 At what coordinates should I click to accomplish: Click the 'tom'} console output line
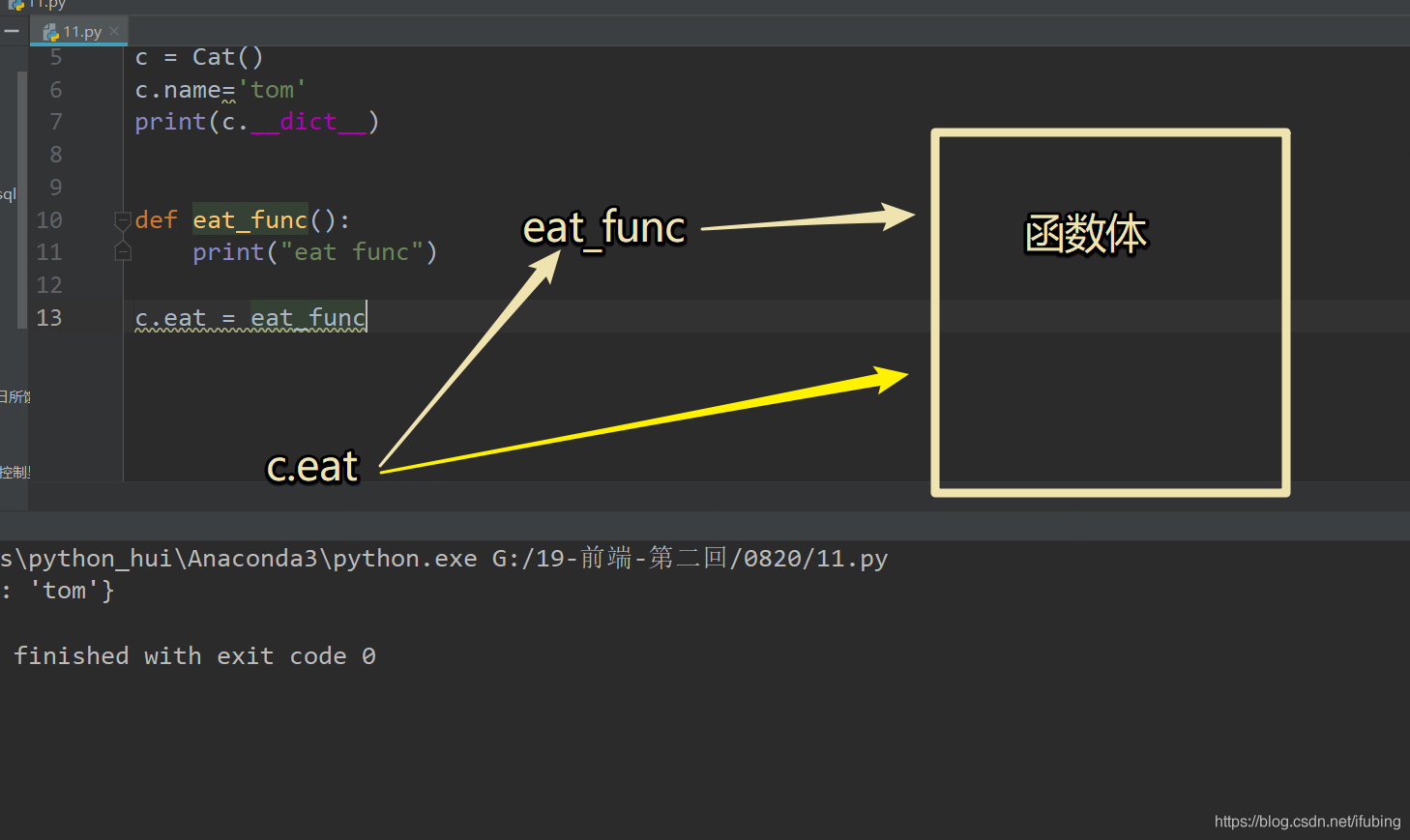[x=58, y=591]
